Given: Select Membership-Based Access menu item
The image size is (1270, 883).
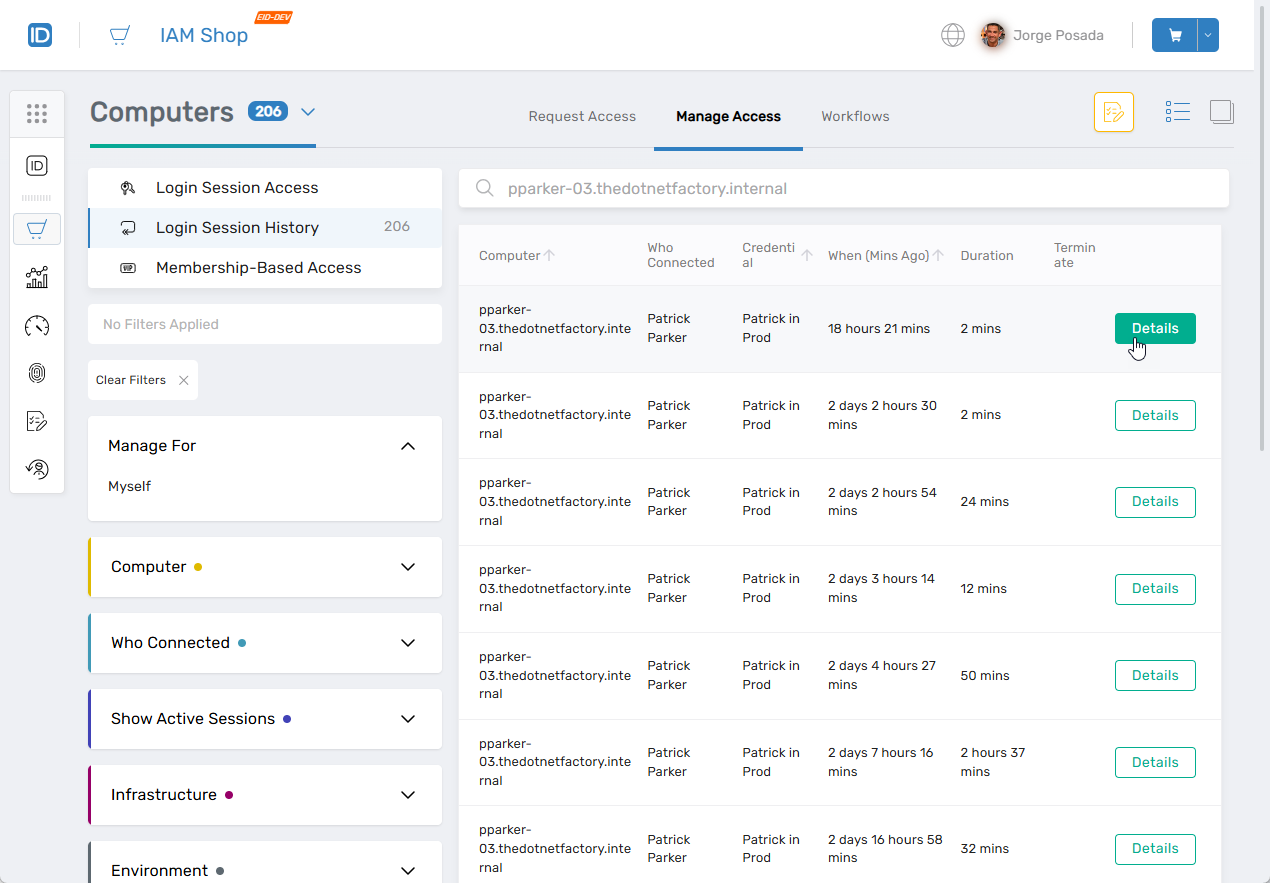Looking at the screenshot, I should (x=258, y=268).
